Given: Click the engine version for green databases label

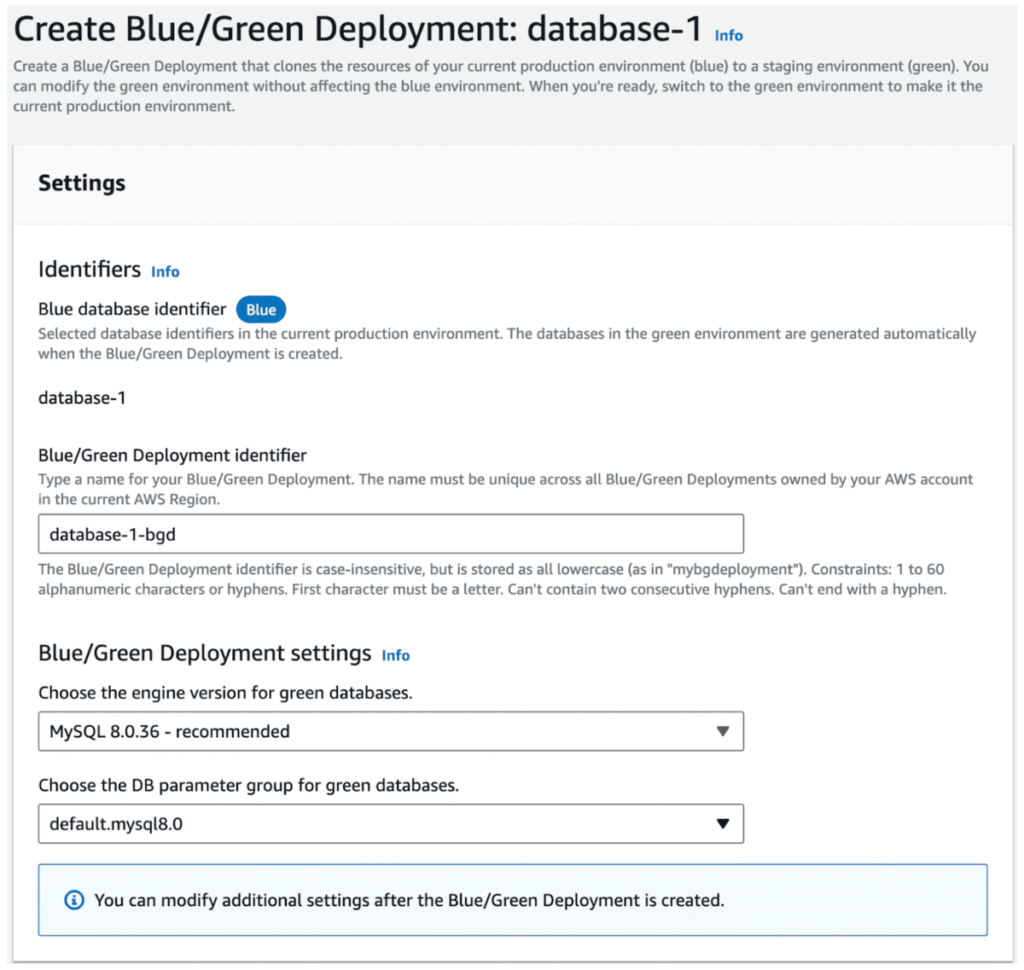Looking at the screenshot, I should click(x=225, y=693).
